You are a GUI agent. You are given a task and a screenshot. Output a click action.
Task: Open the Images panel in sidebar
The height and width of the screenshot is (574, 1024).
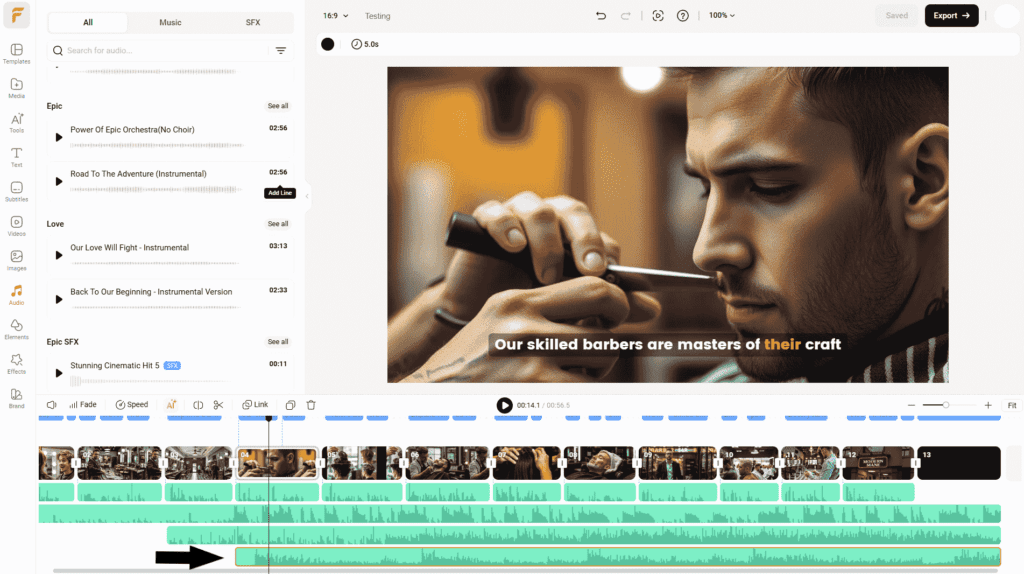(16, 261)
